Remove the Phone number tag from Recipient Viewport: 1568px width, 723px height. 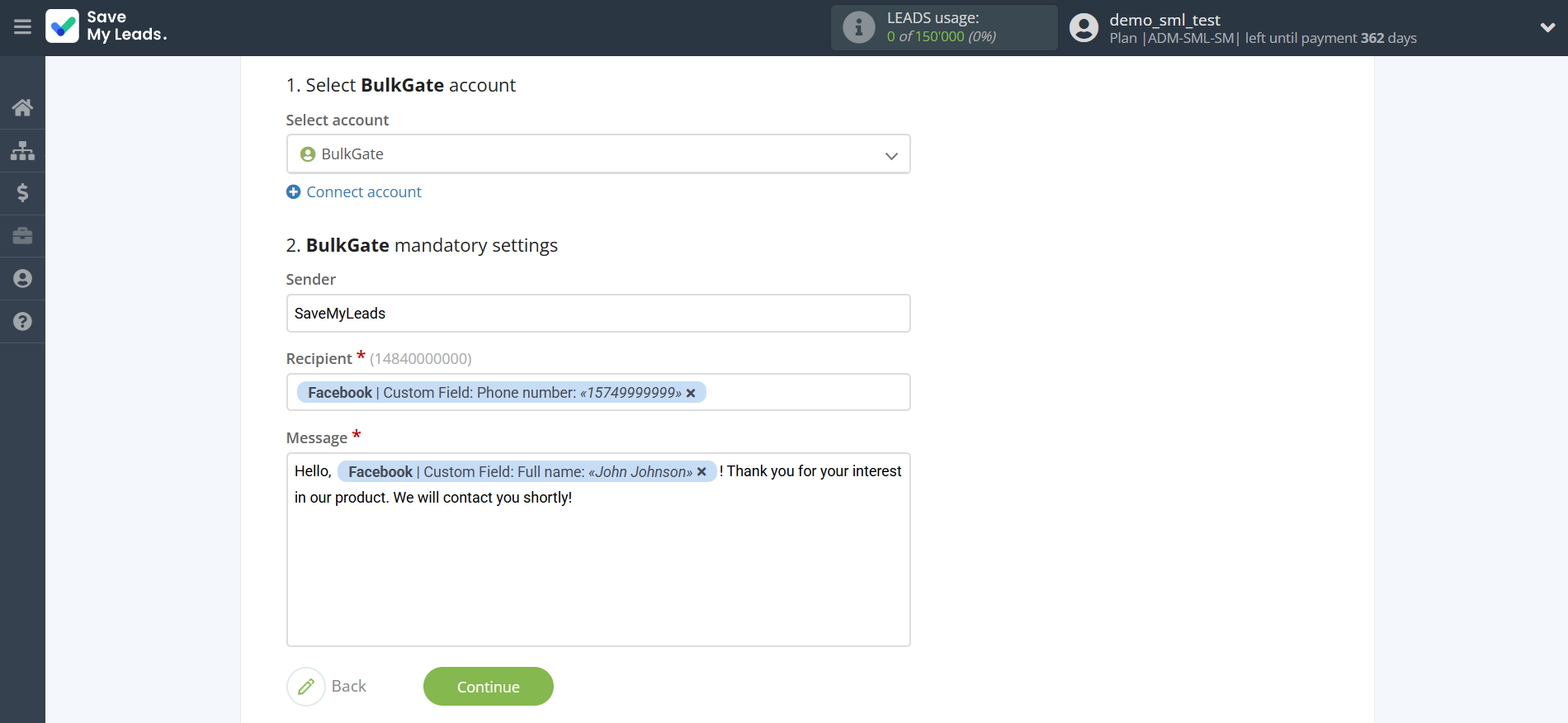coord(691,393)
